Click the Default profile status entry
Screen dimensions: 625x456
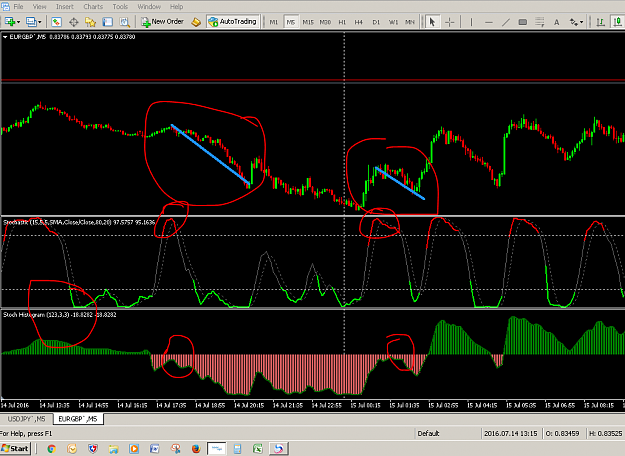coord(428,433)
